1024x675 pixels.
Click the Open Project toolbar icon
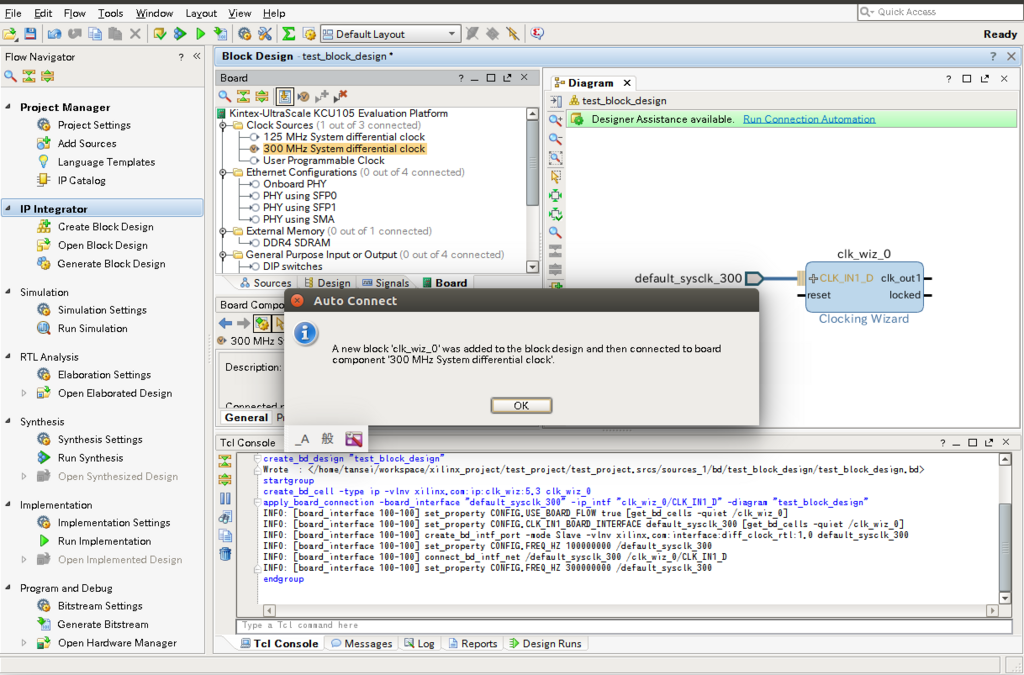pos(10,34)
